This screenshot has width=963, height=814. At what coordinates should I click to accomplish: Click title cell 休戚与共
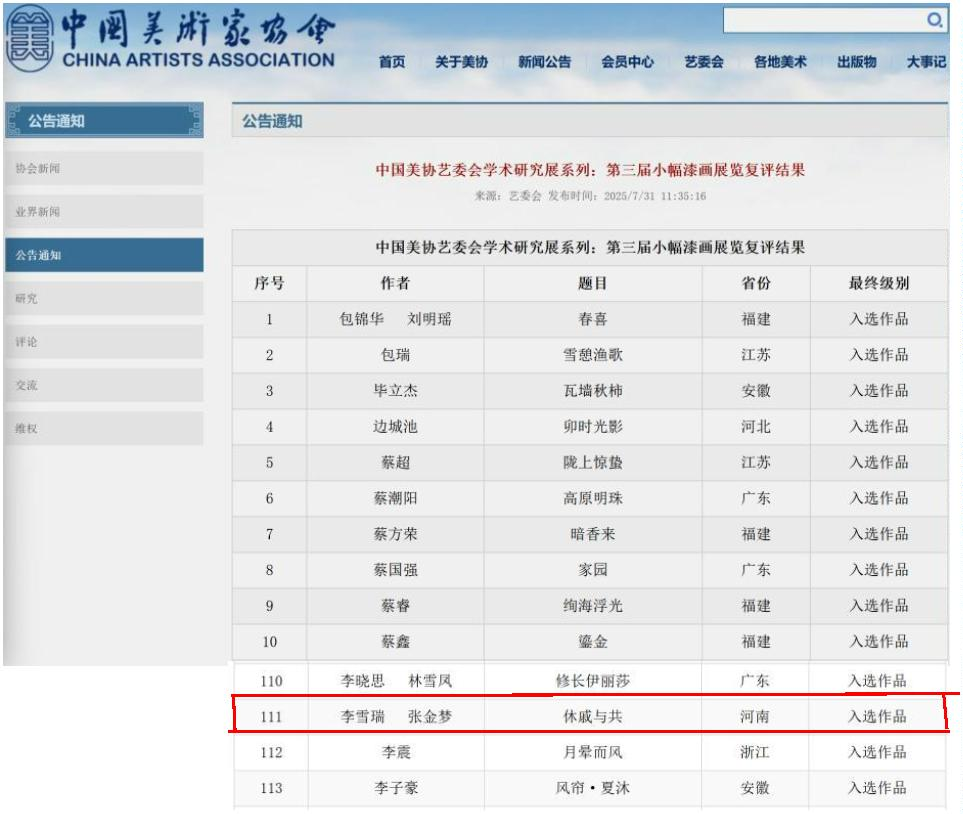tap(593, 716)
